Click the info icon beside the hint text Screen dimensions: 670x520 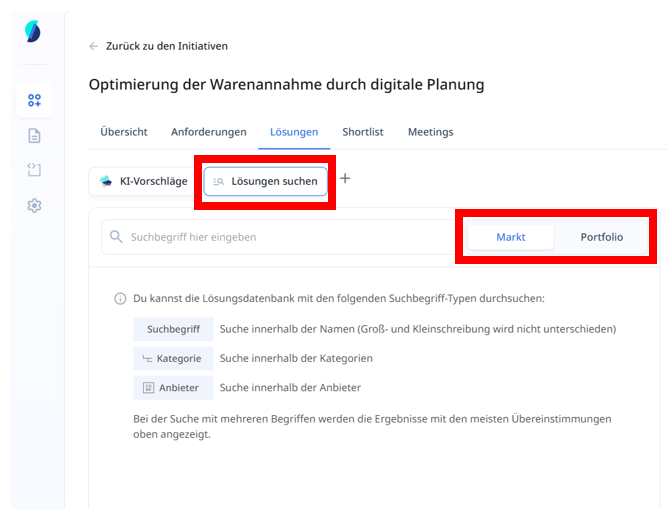click(x=120, y=298)
